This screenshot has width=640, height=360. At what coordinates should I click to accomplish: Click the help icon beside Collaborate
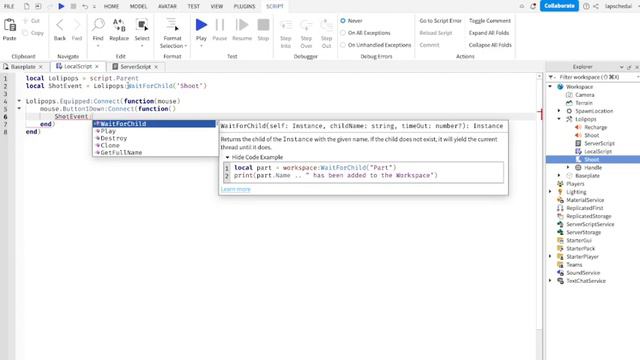586,6
